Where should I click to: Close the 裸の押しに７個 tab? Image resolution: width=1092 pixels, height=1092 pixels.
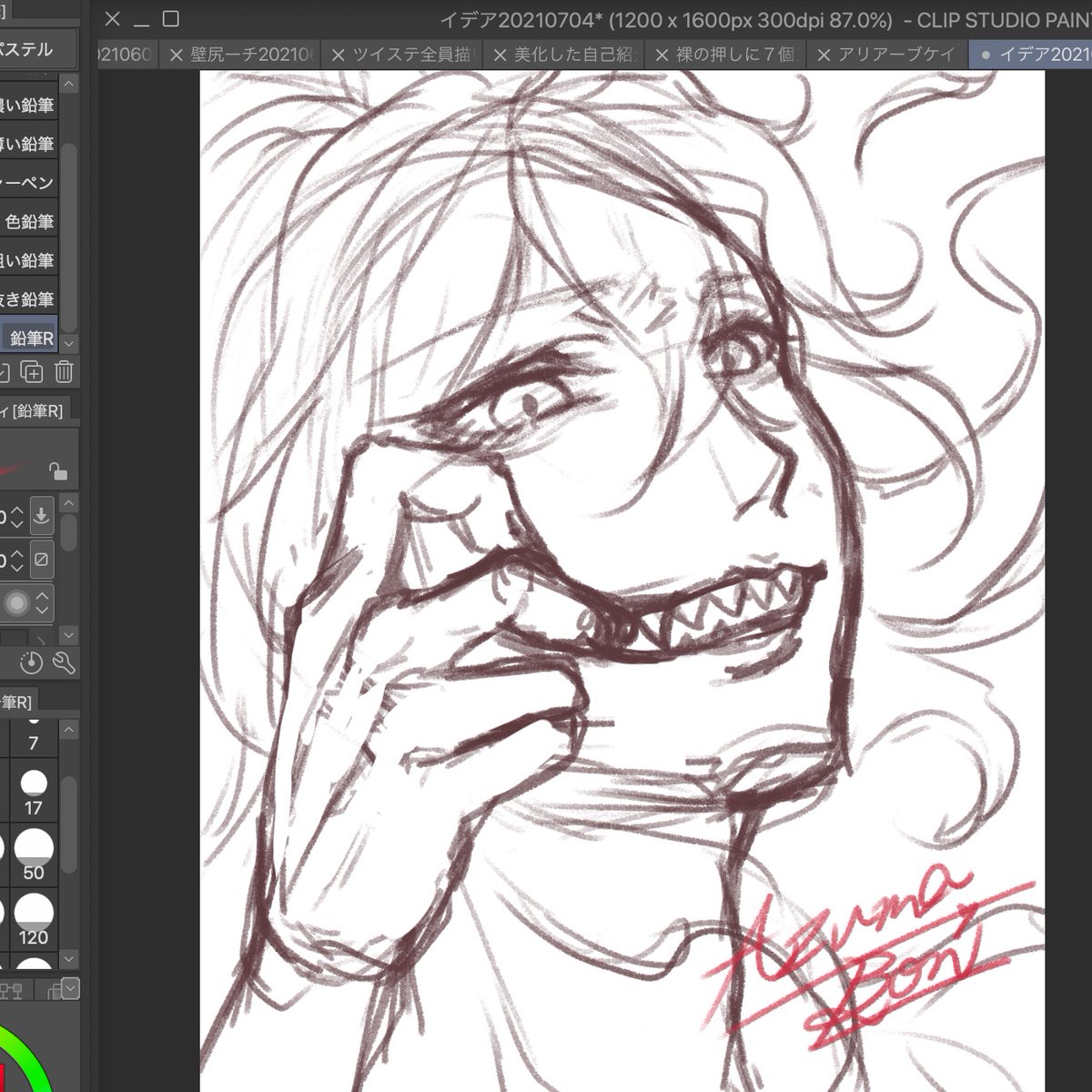pyautogui.click(x=662, y=56)
